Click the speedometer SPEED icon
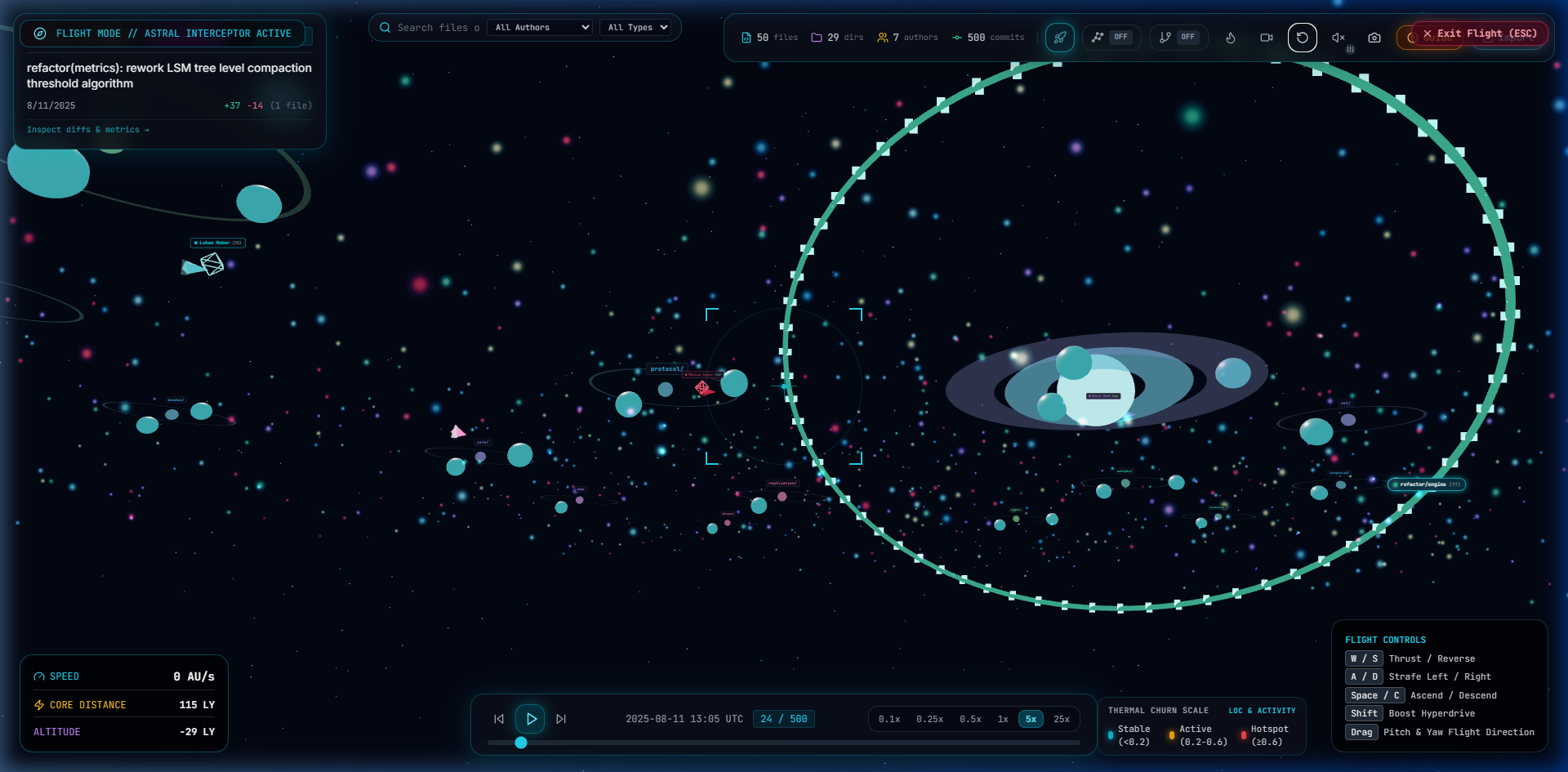 coord(39,676)
